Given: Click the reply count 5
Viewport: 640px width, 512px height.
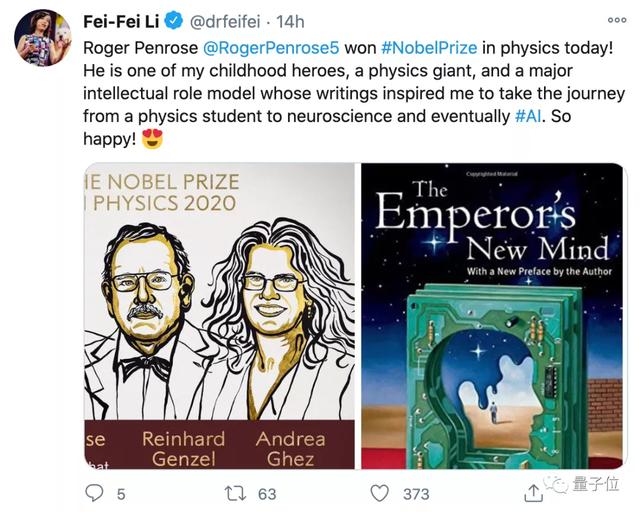Looking at the screenshot, I should click(121, 493).
